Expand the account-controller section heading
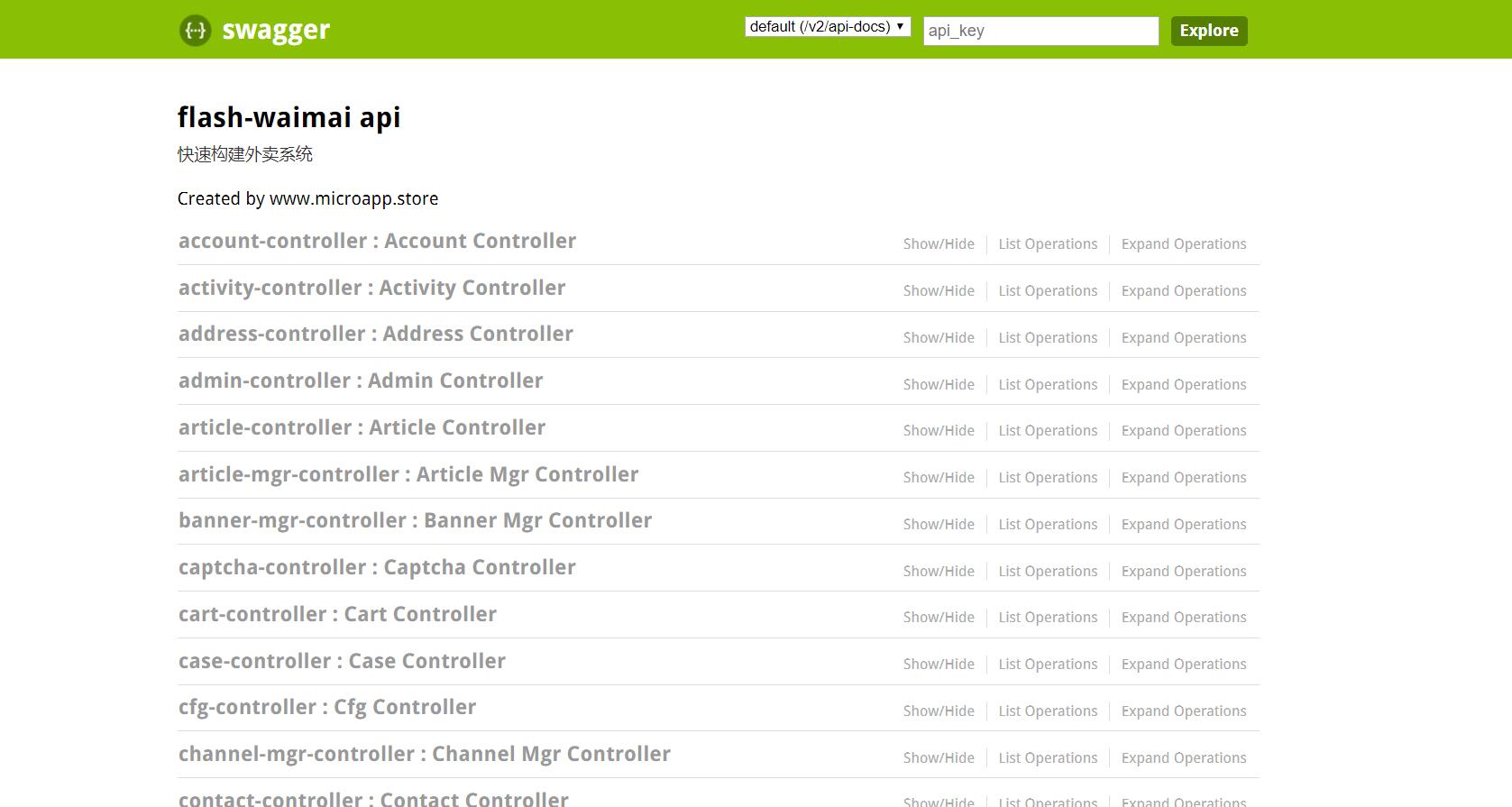 [377, 242]
